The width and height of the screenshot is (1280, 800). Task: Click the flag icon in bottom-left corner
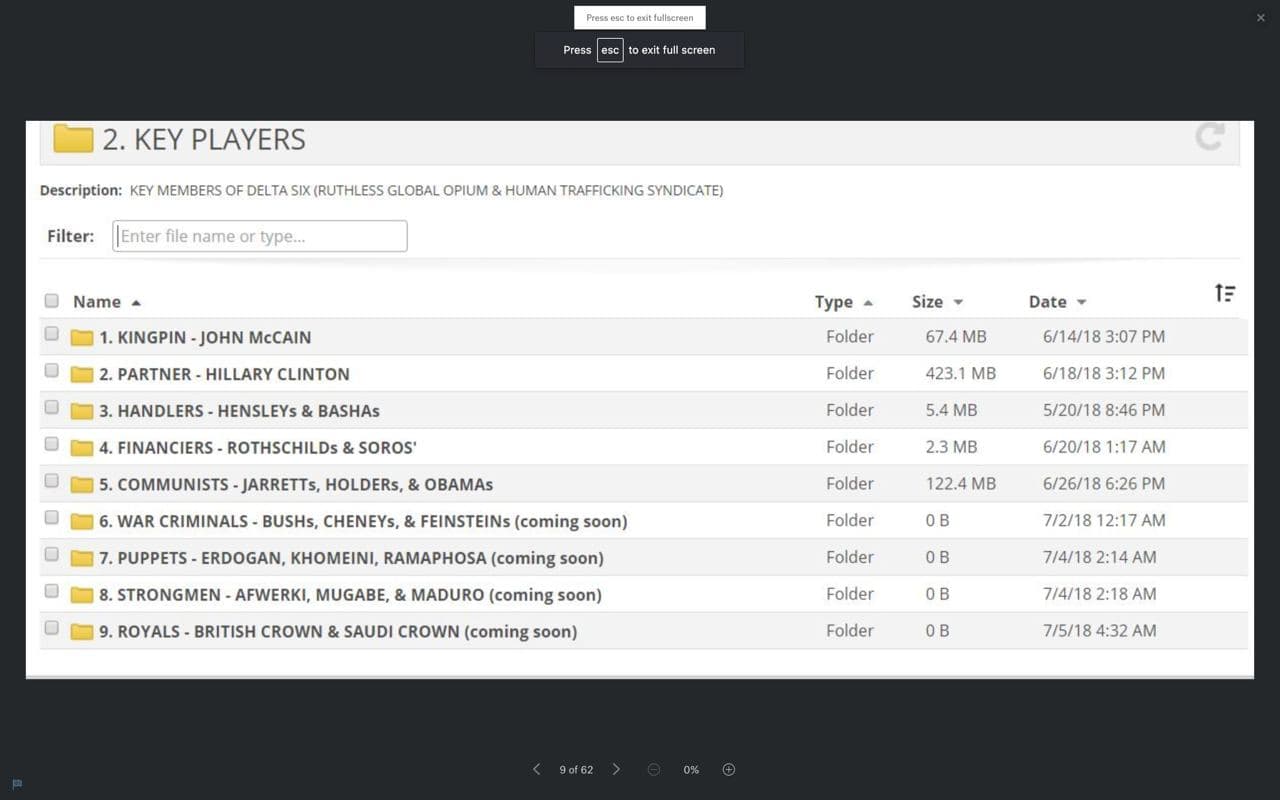[17, 784]
